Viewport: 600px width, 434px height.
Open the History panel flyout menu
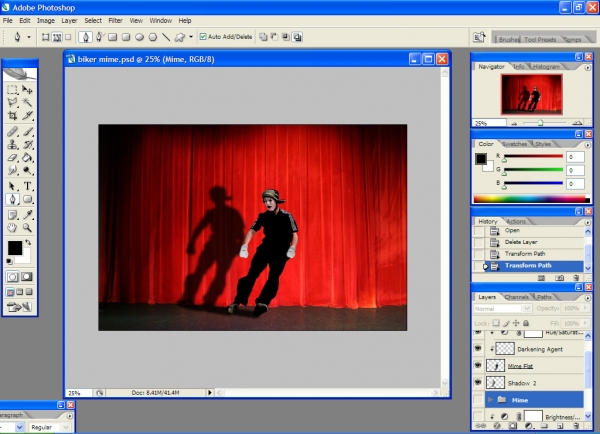(x=588, y=222)
